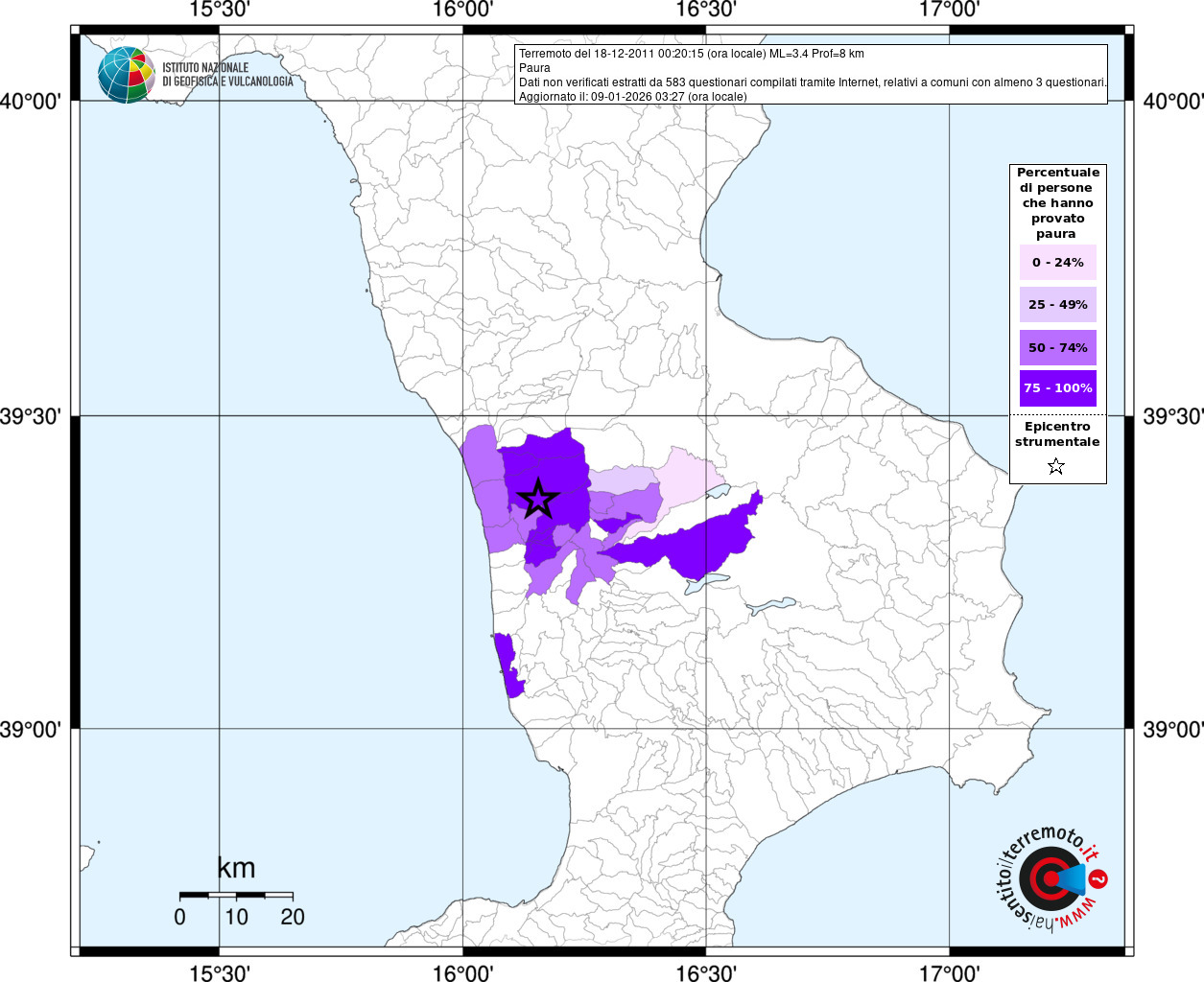Click the top 15°30' longitude label
Screen dimensions: 1204x982
220,10
